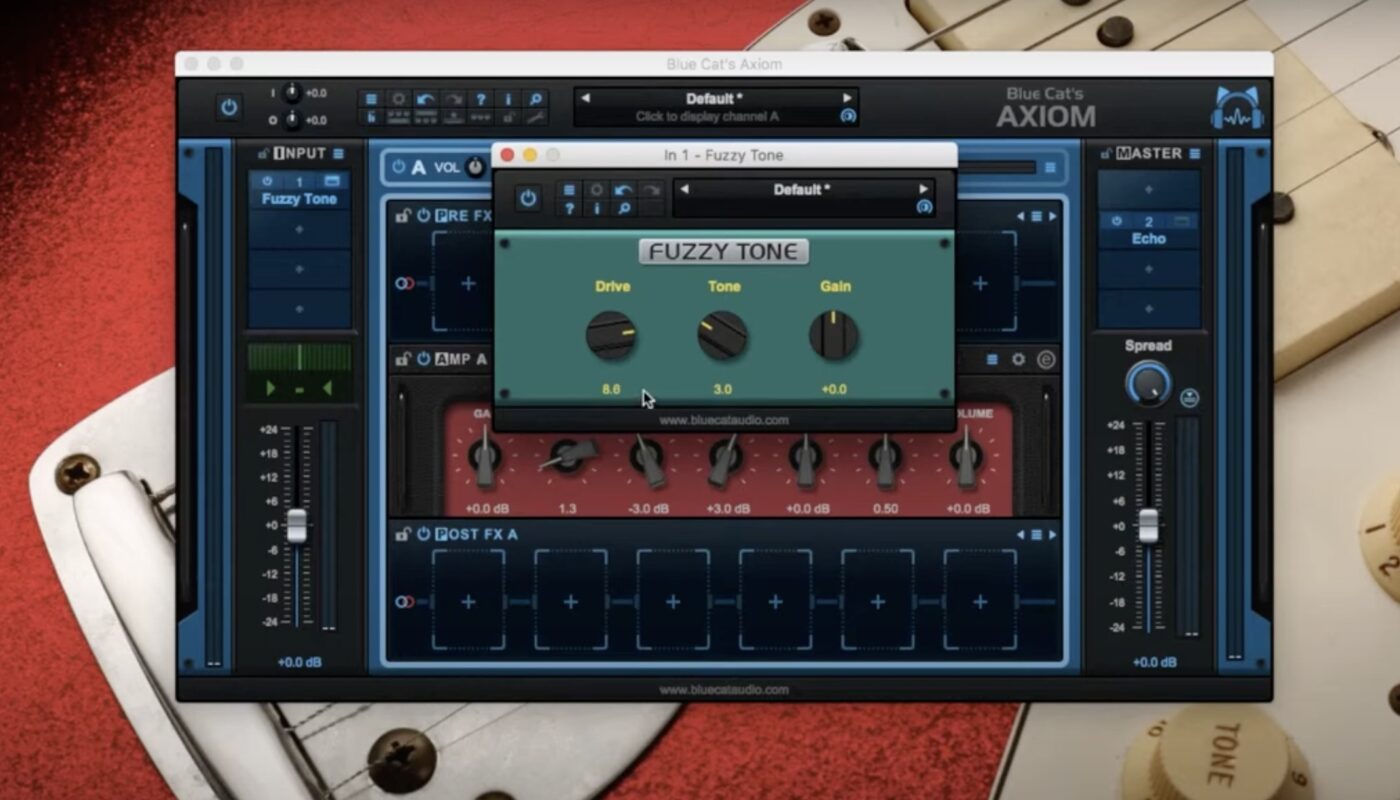Toggle the Post FX A section power
This screenshot has width=1400, height=800.
423,534
